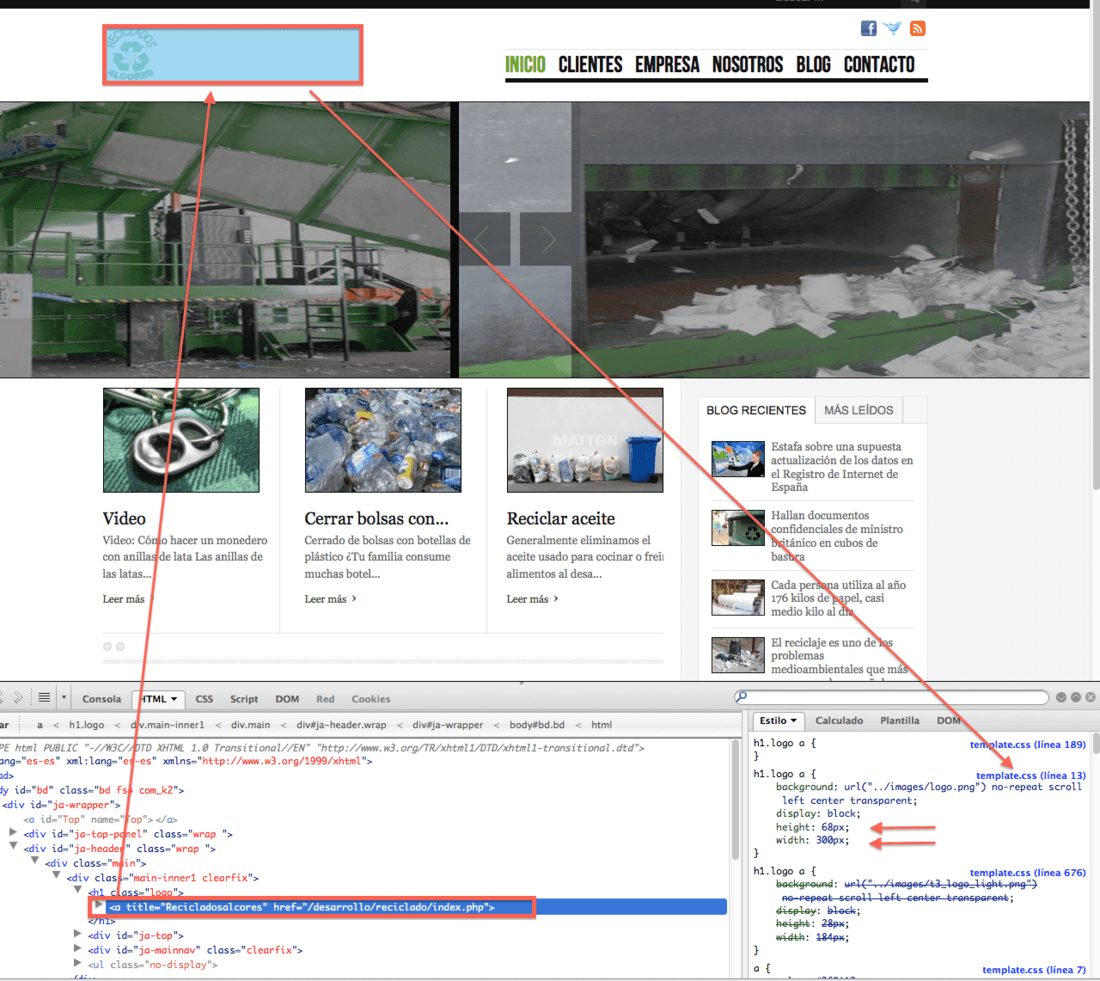Screen dimensions: 1100x981
Task: Toggle the Firebug command line list icon
Action: [43, 698]
